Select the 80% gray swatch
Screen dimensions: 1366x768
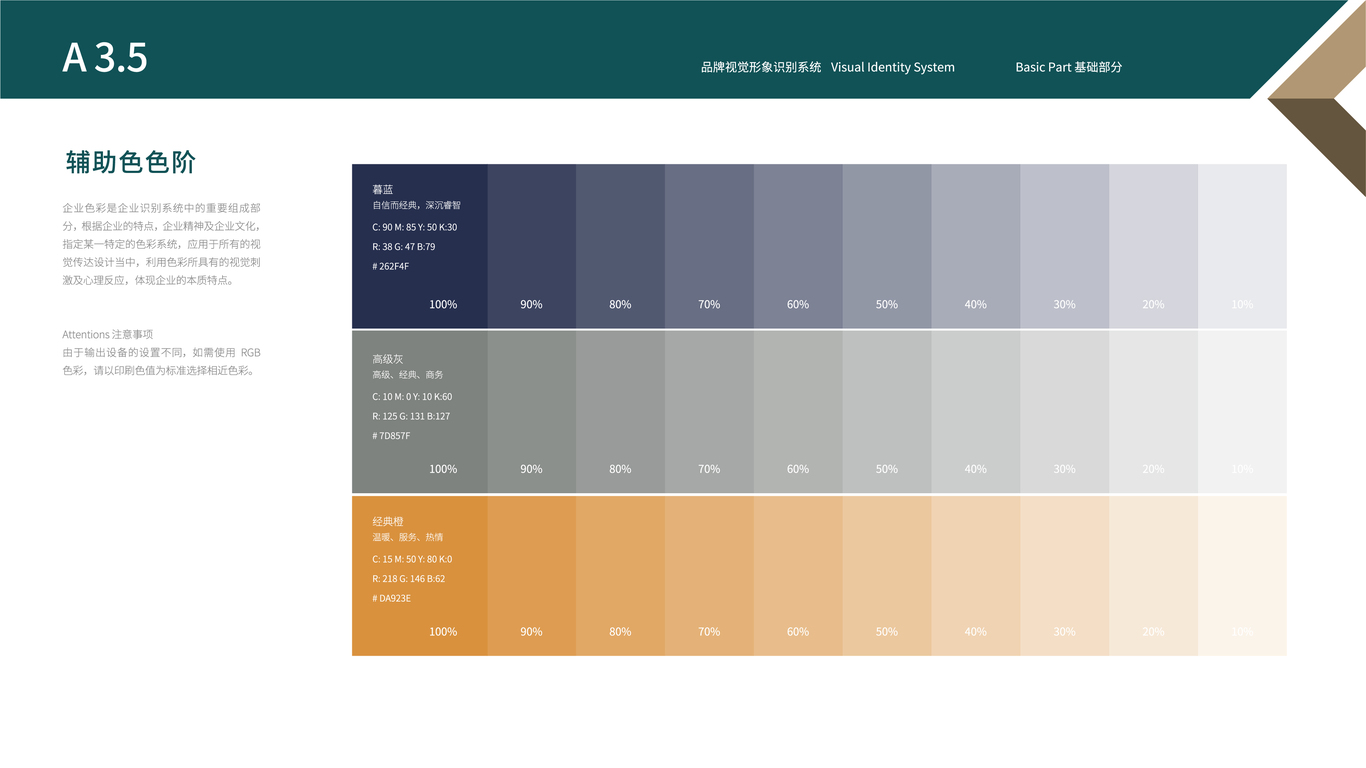pyautogui.click(x=620, y=412)
